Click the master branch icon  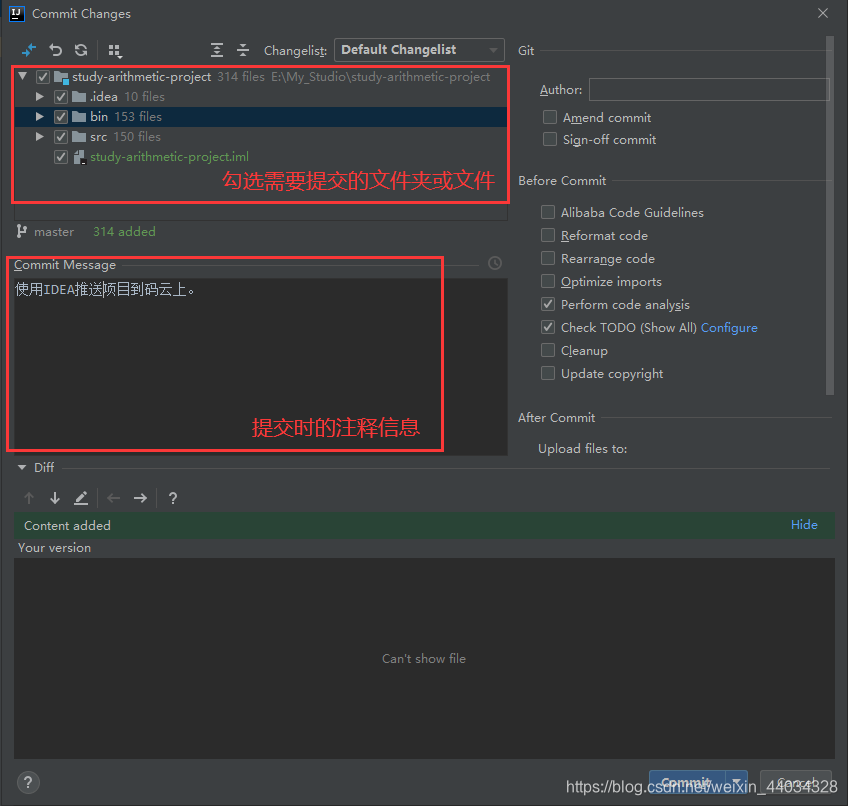(x=22, y=232)
